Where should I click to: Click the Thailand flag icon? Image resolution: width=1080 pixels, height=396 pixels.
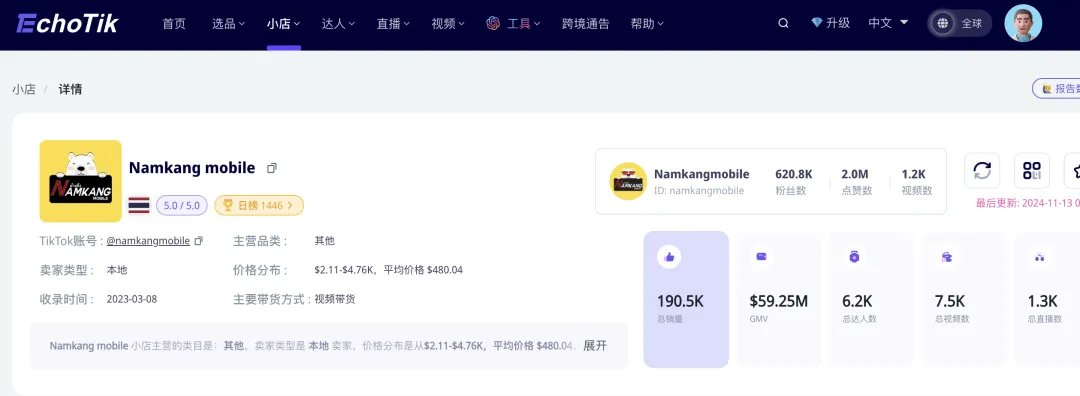pos(139,205)
